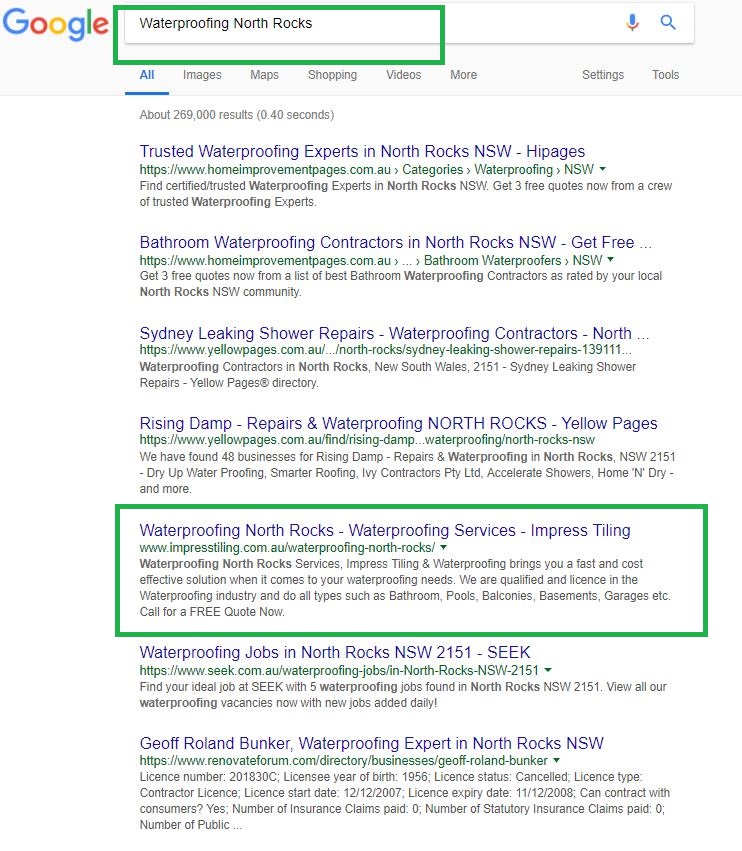Select the All tab

click(147, 75)
